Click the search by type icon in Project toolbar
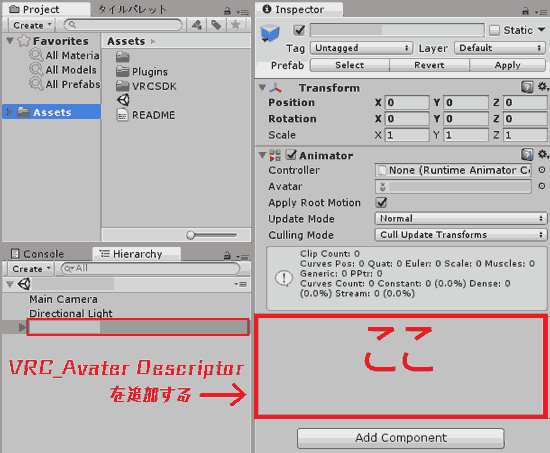 coord(196,25)
